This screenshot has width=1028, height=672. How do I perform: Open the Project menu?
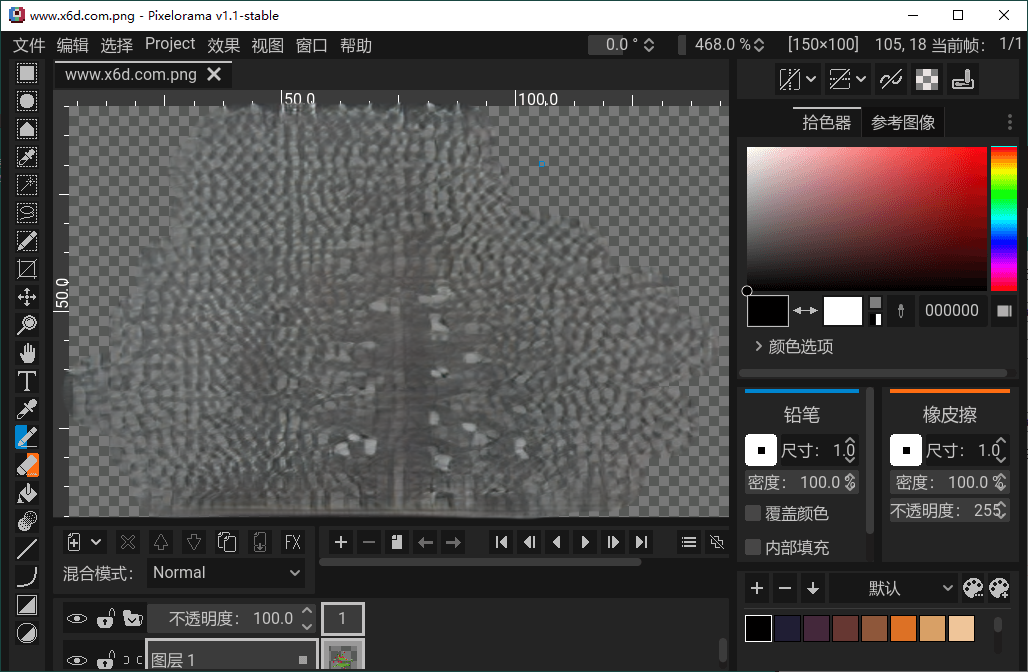(x=170, y=44)
